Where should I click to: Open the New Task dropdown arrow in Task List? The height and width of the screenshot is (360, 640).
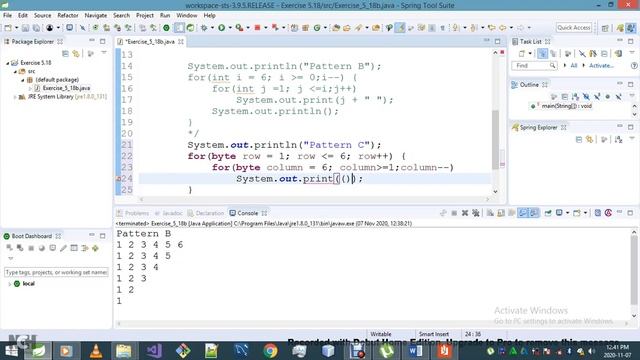point(530,53)
